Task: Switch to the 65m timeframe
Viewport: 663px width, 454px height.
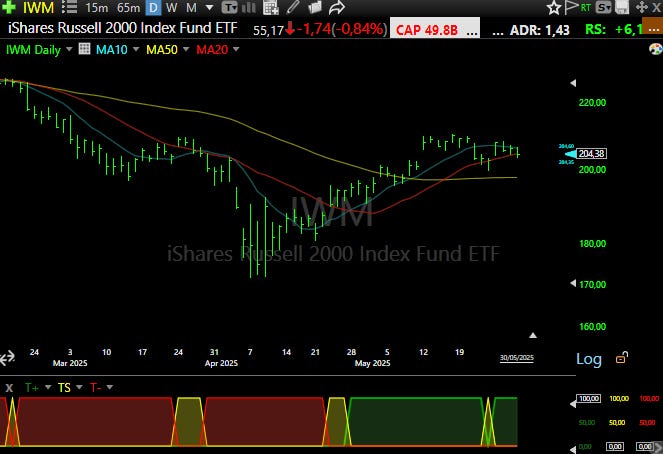Action: coord(129,8)
